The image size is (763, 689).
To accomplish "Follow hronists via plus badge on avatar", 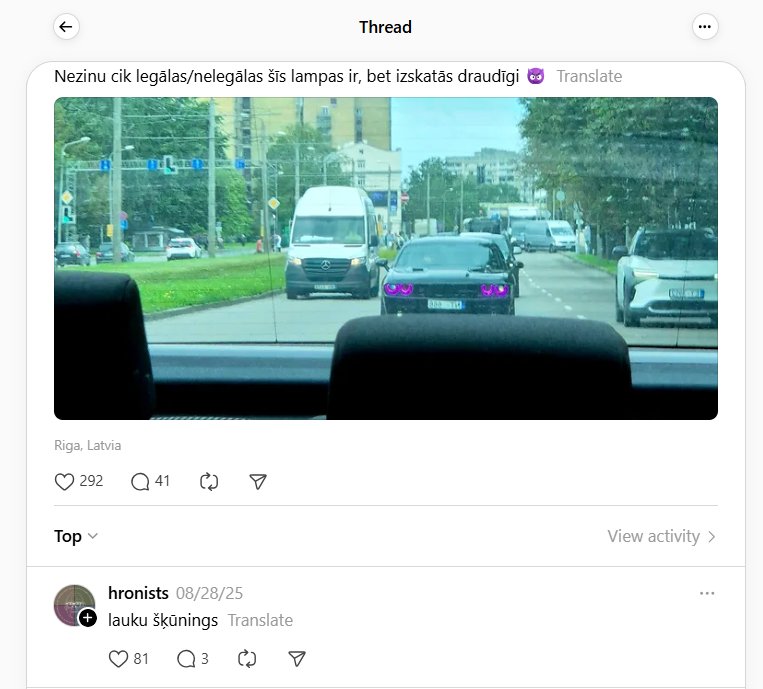I will pyautogui.click(x=88, y=618).
